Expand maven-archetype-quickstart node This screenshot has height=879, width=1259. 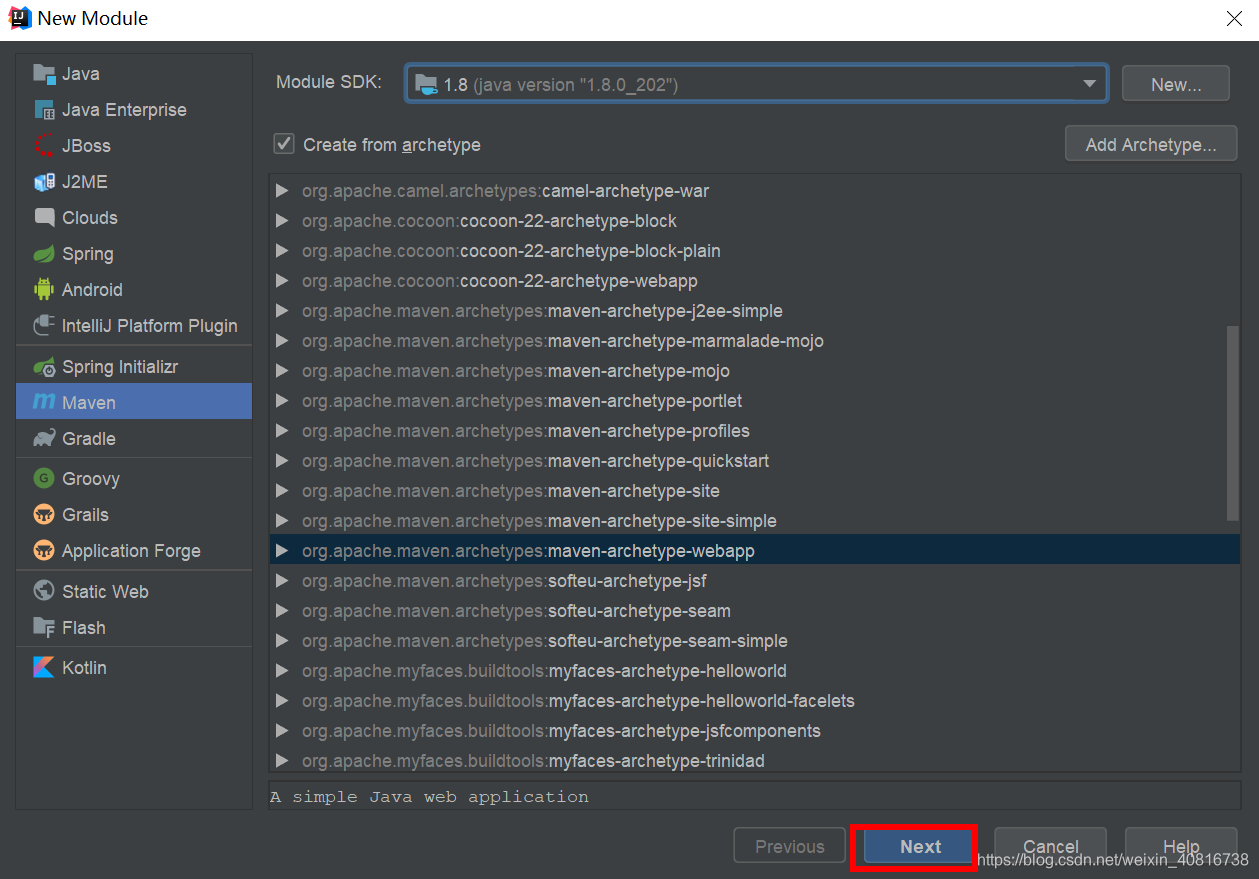pos(282,461)
